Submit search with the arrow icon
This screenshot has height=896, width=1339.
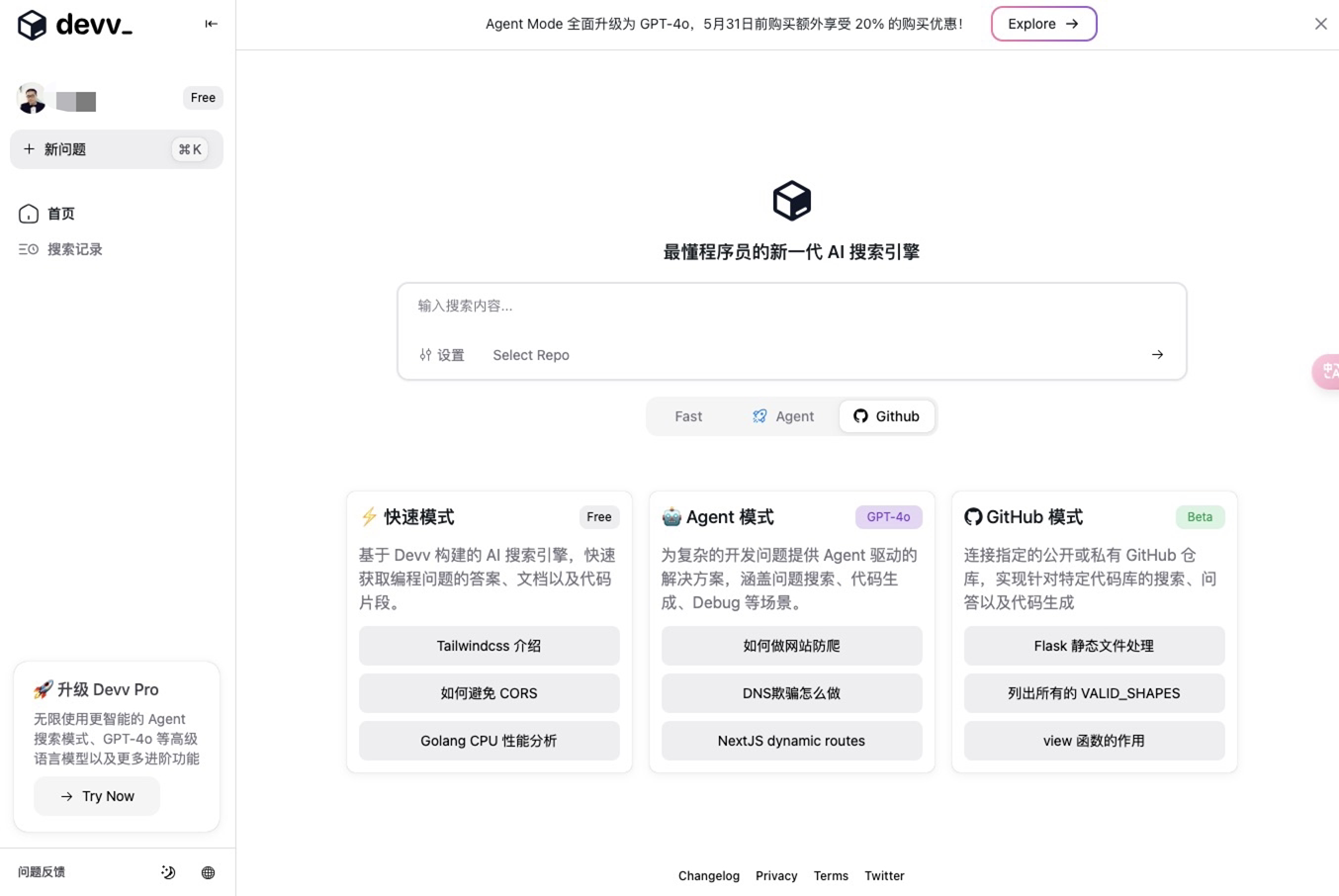pos(1156,354)
